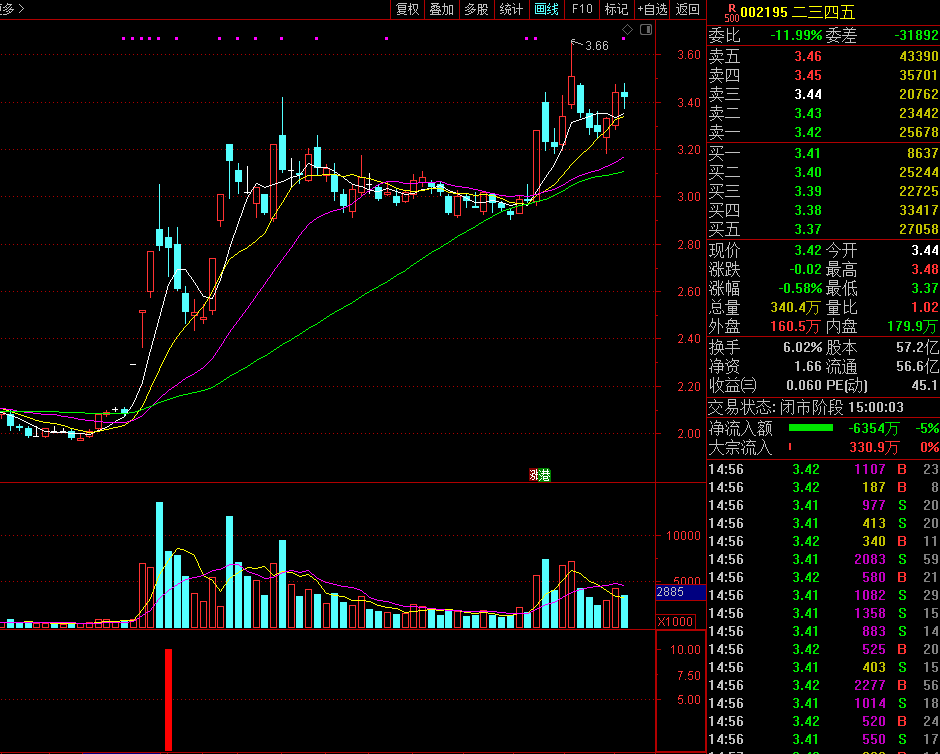Image resolution: width=940 pixels, height=754 pixels.
Task: Click the red signal bar in bottom indicator
Action: (168, 699)
